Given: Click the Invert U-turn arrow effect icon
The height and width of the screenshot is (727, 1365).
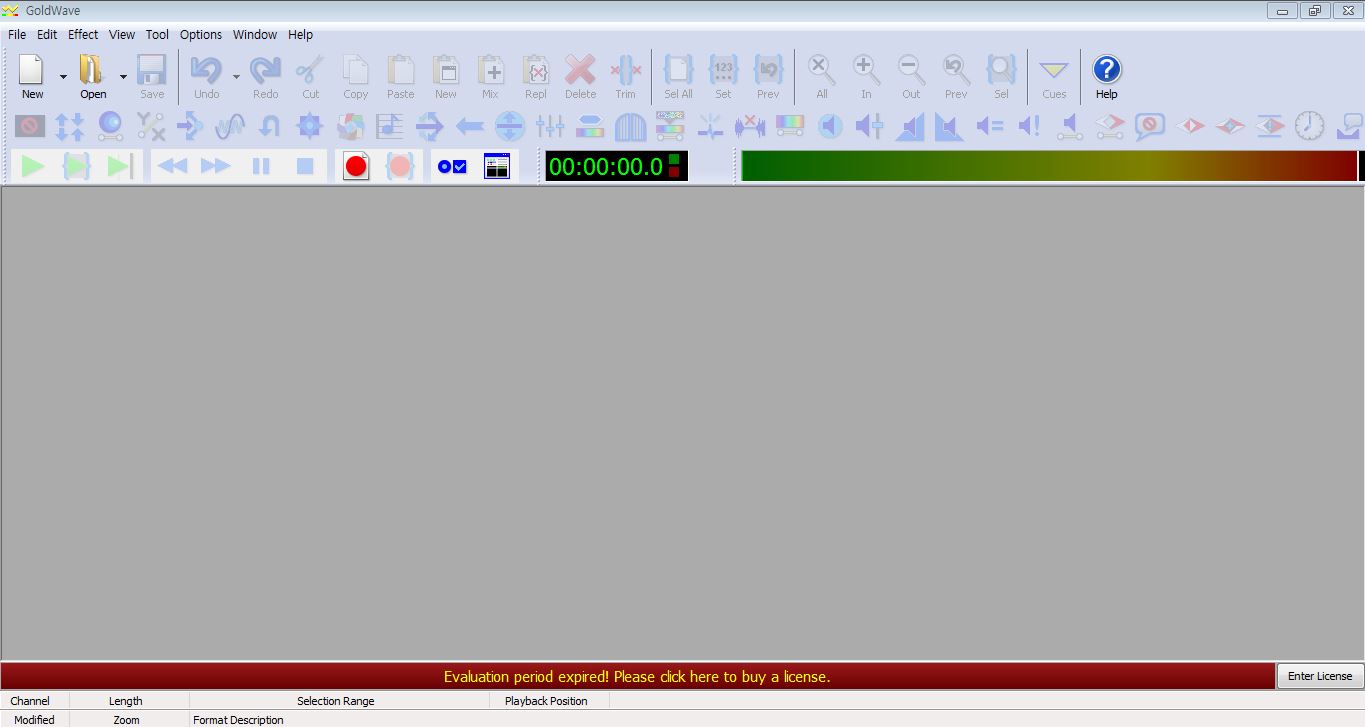Looking at the screenshot, I should pyautogui.click(x=270, y=126).
